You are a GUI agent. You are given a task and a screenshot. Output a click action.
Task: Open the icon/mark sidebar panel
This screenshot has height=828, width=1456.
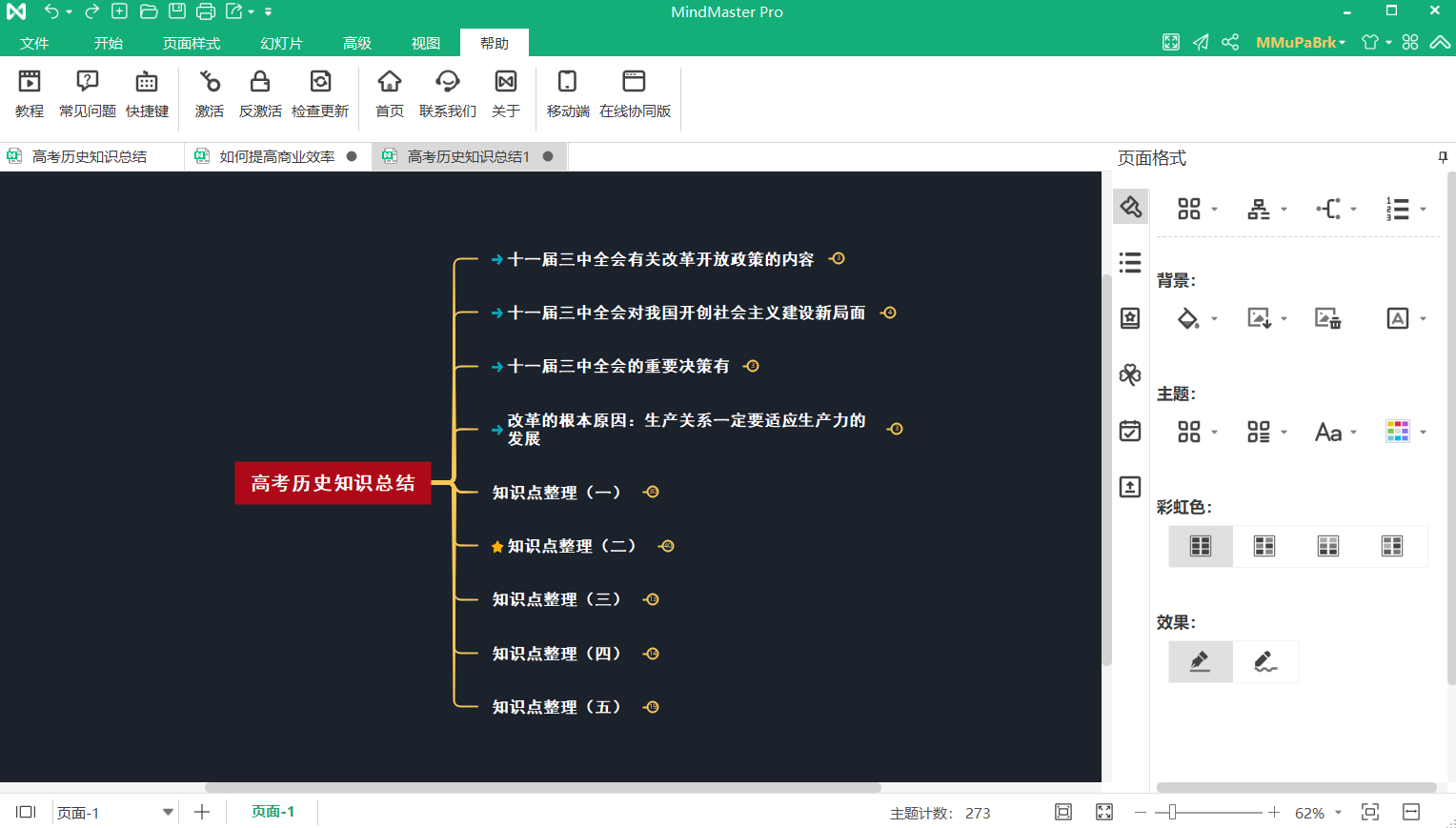point(1130,318)
